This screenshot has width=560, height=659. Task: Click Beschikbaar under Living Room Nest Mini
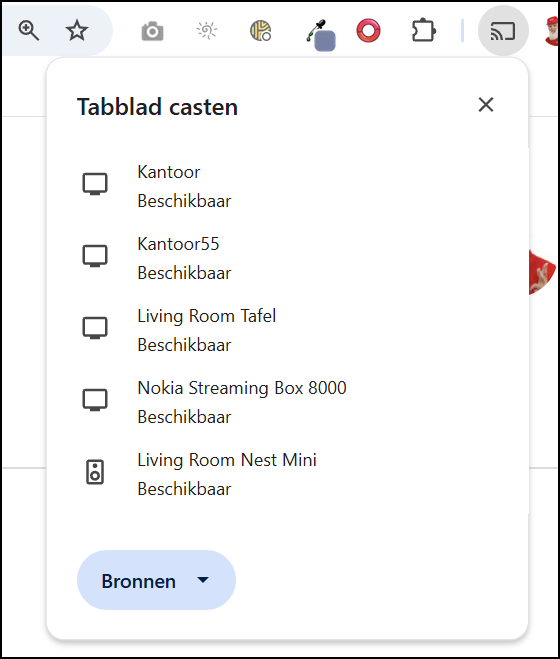tap(184, 489)
